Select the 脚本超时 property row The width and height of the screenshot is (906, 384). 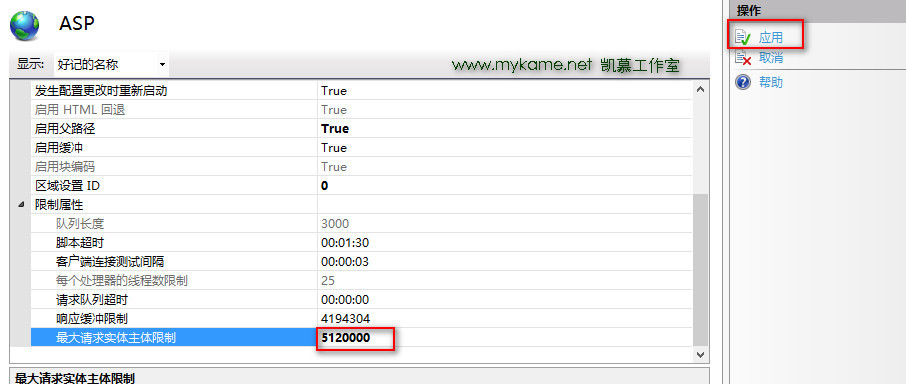tap(361, 243)
